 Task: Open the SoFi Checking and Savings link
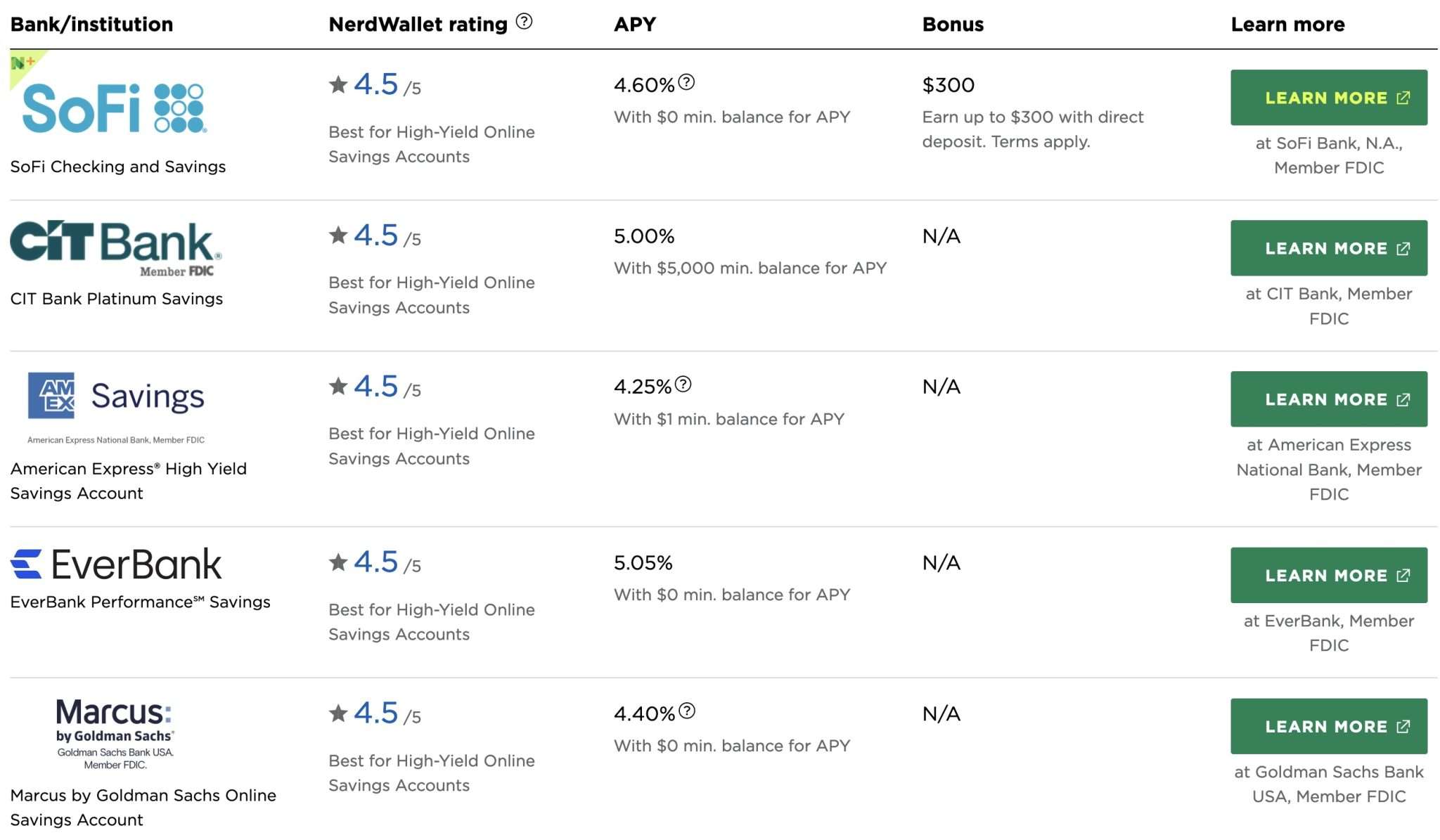[x=117, y=167]
